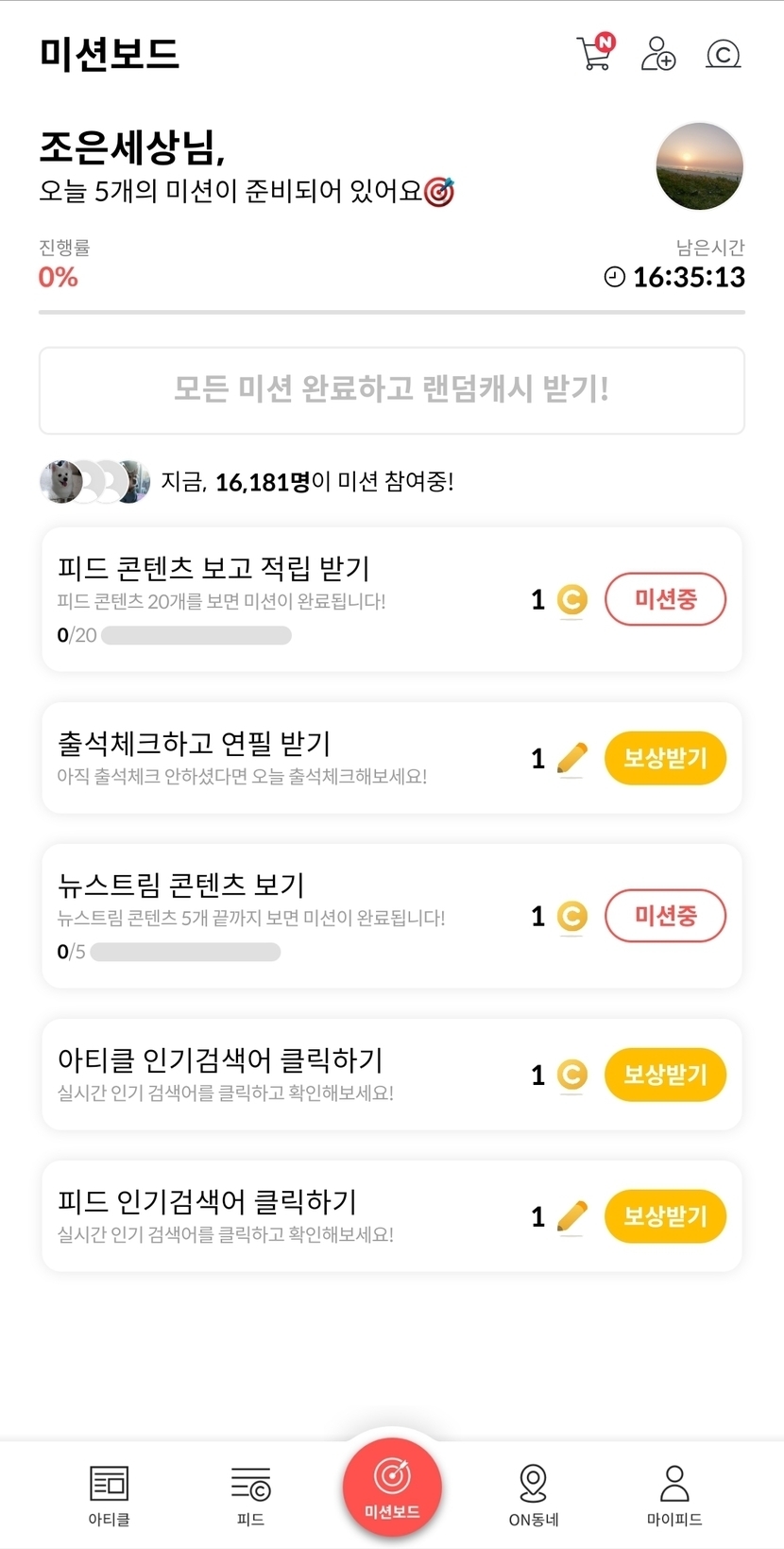Tap the remaining time clock icon

point(614,277)
